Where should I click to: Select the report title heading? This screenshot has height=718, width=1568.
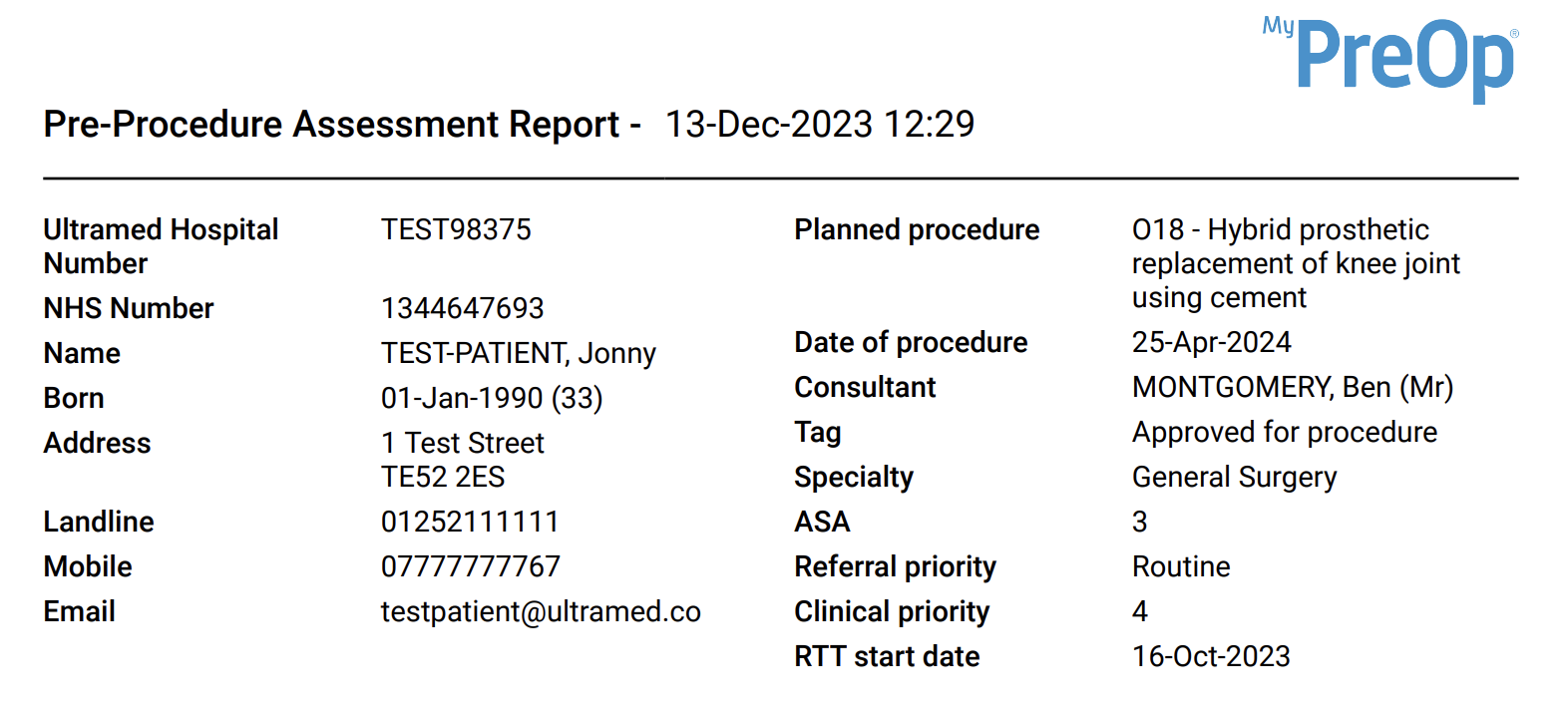pos(342,125)
